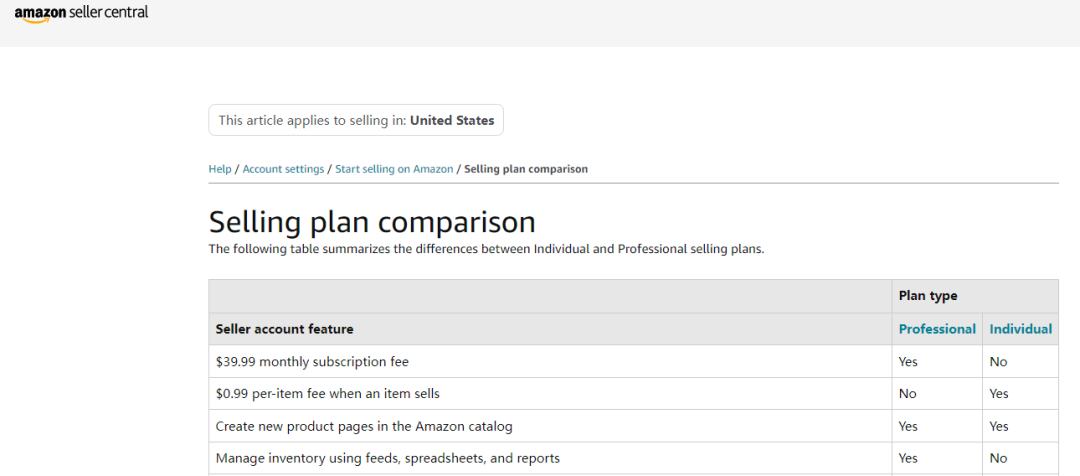This screenshot has height=476, width=1080.
Task: Select the Selling plan comparison breadcrumb text
Action: pos(526,169)
